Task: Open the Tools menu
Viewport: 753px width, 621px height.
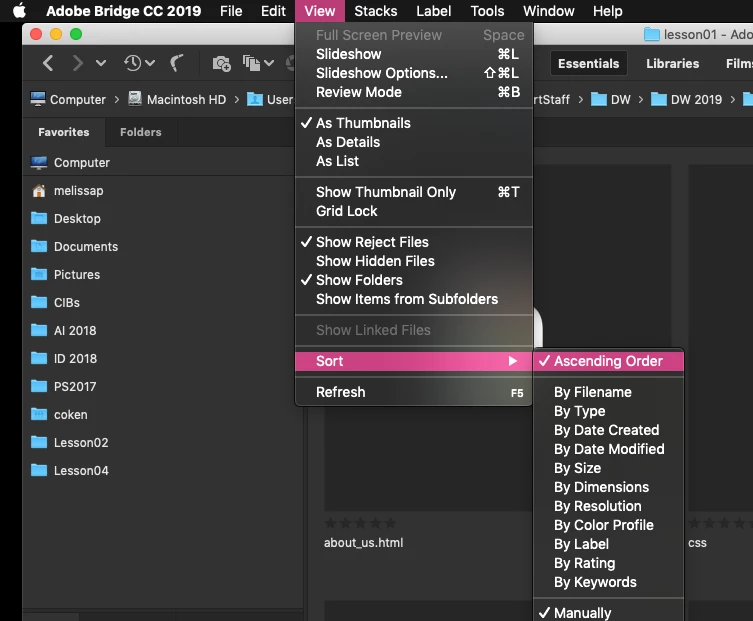Action: pos(487,11)
